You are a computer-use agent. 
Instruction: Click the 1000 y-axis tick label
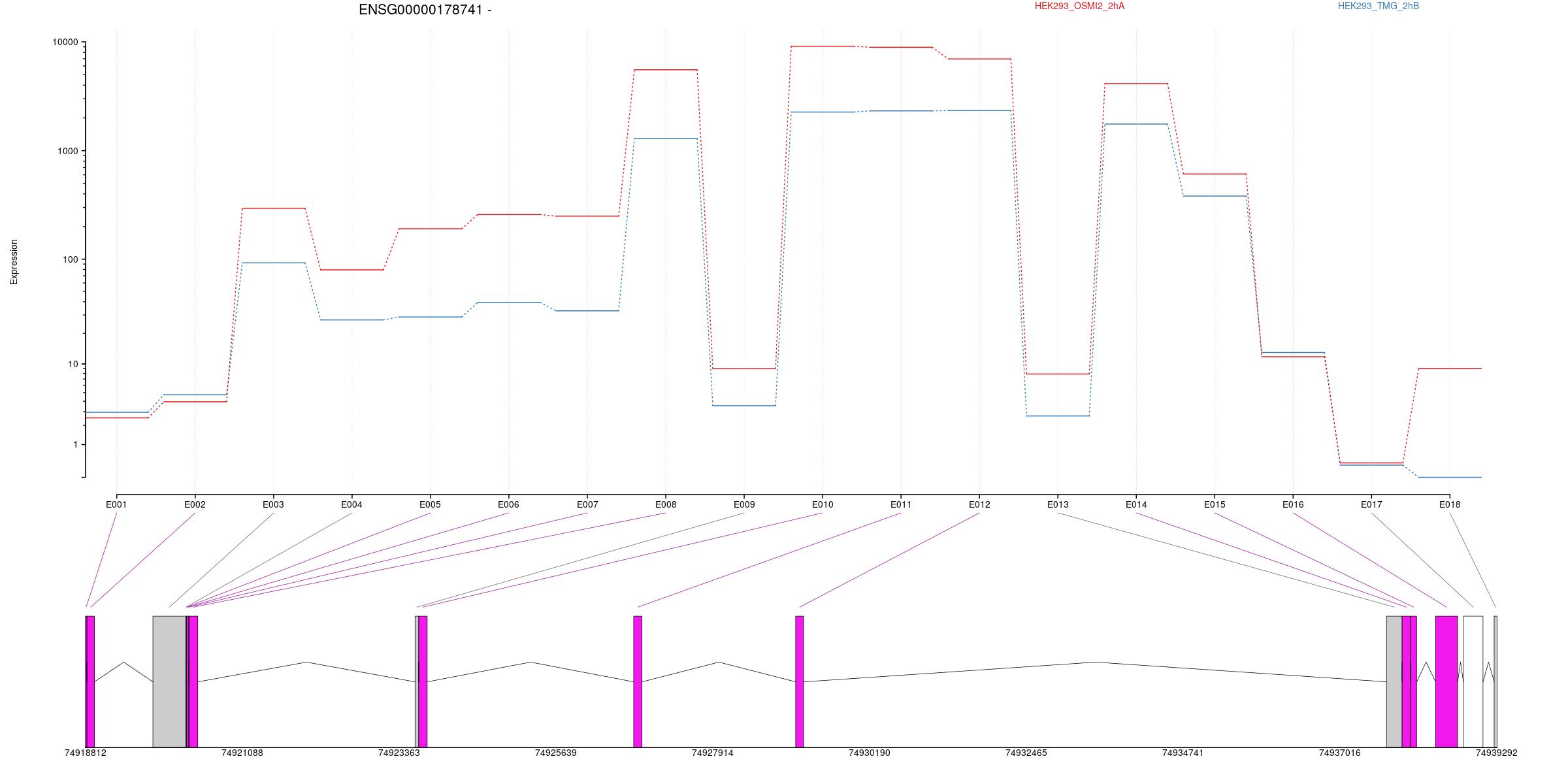(67, 151)
